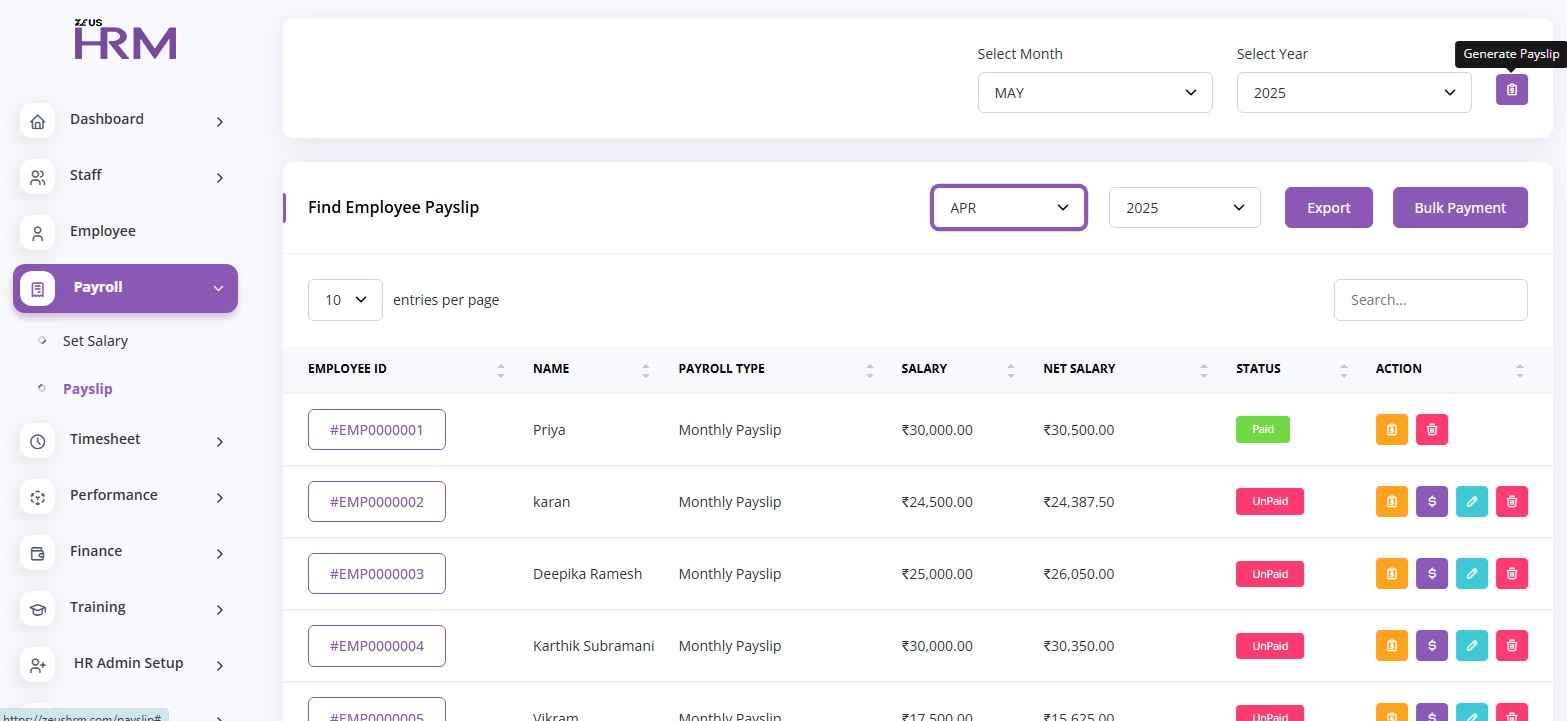The height and width of the screenshot is (721, 1567).
Task: Open the Select Year dropdown at top
Action: [1353, 92]
